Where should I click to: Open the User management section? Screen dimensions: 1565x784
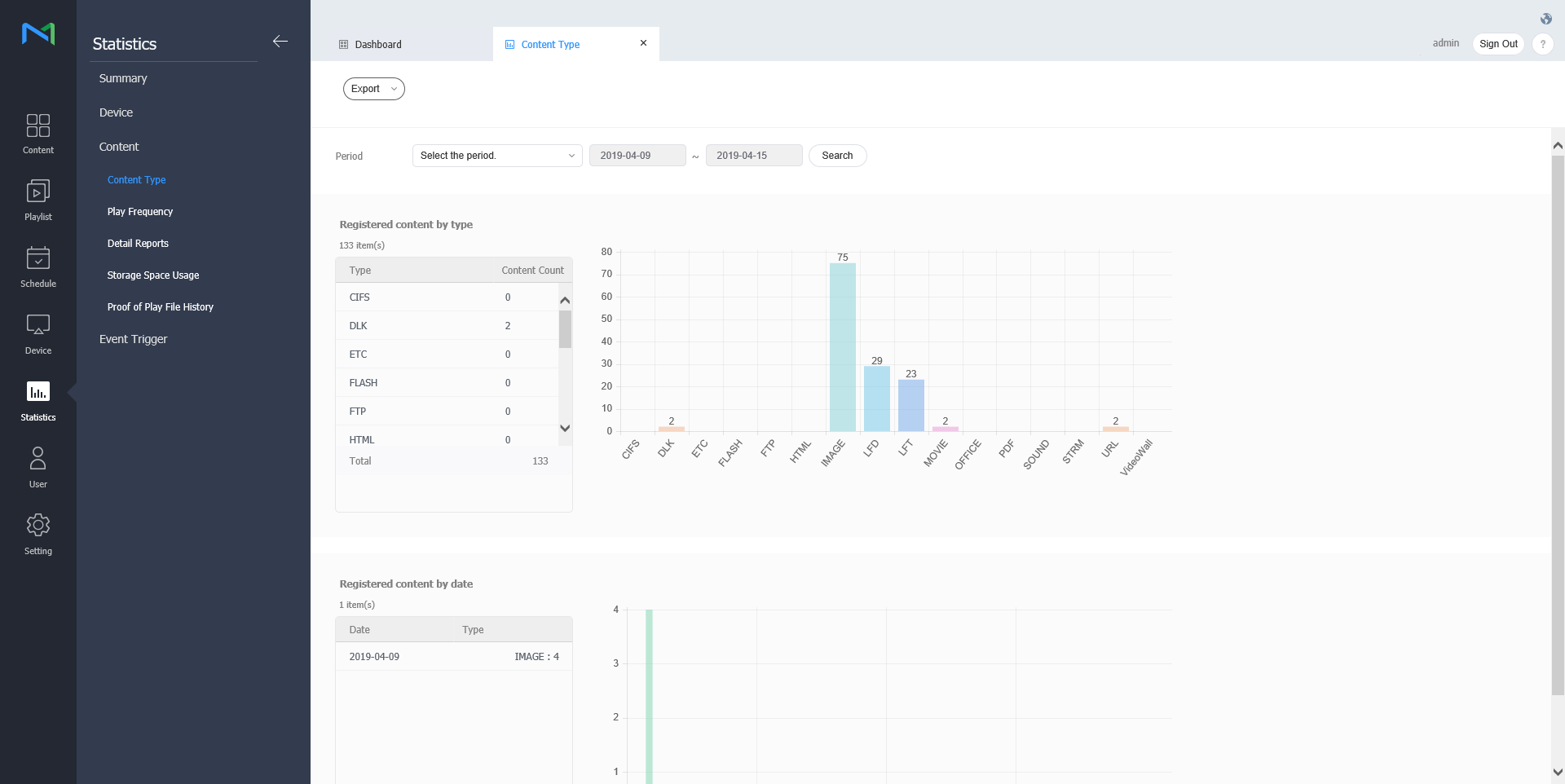pyautogui.click(x=37, y=466)
